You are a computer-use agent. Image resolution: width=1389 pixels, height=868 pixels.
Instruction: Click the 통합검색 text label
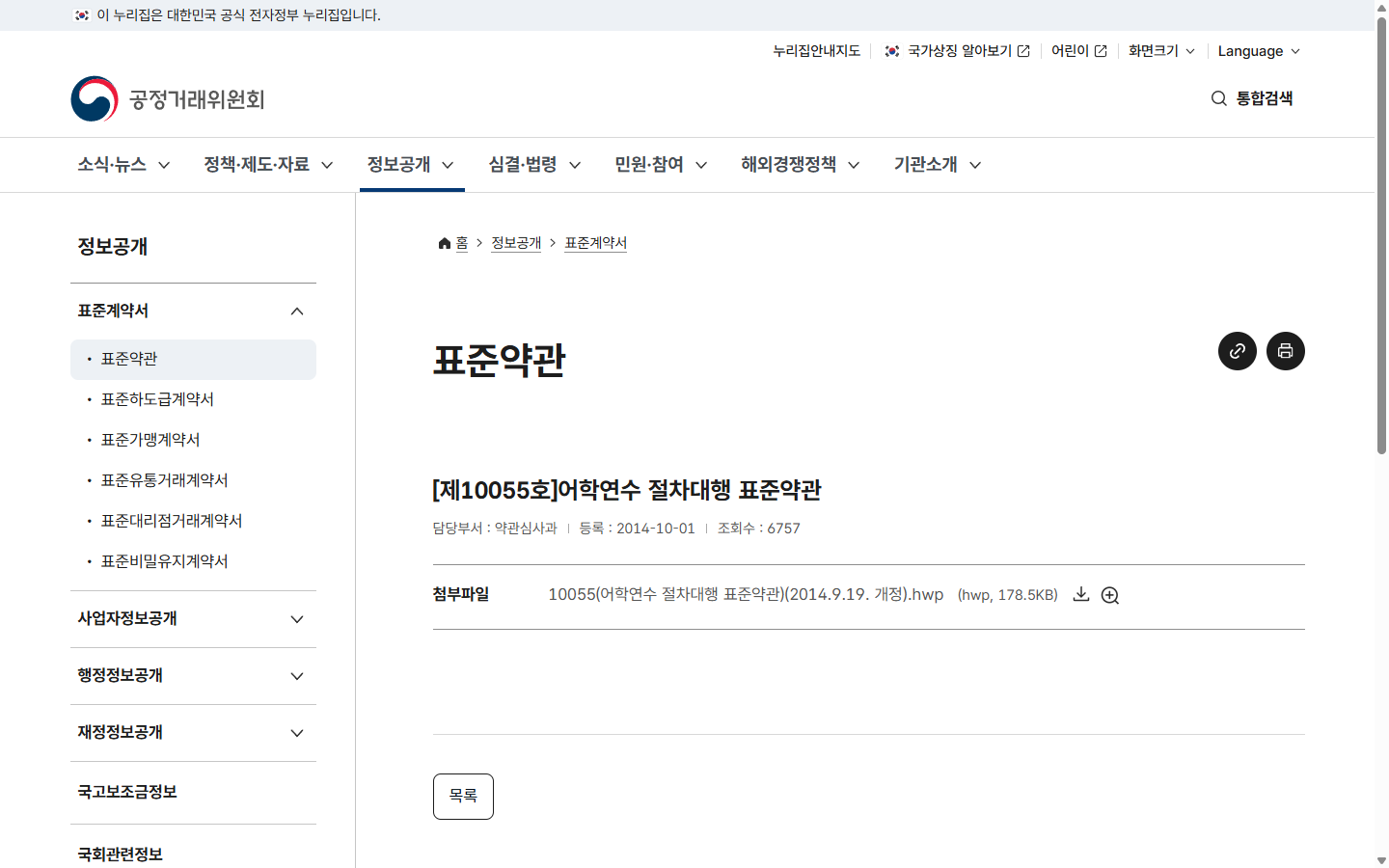click(x=1265, y=98)
